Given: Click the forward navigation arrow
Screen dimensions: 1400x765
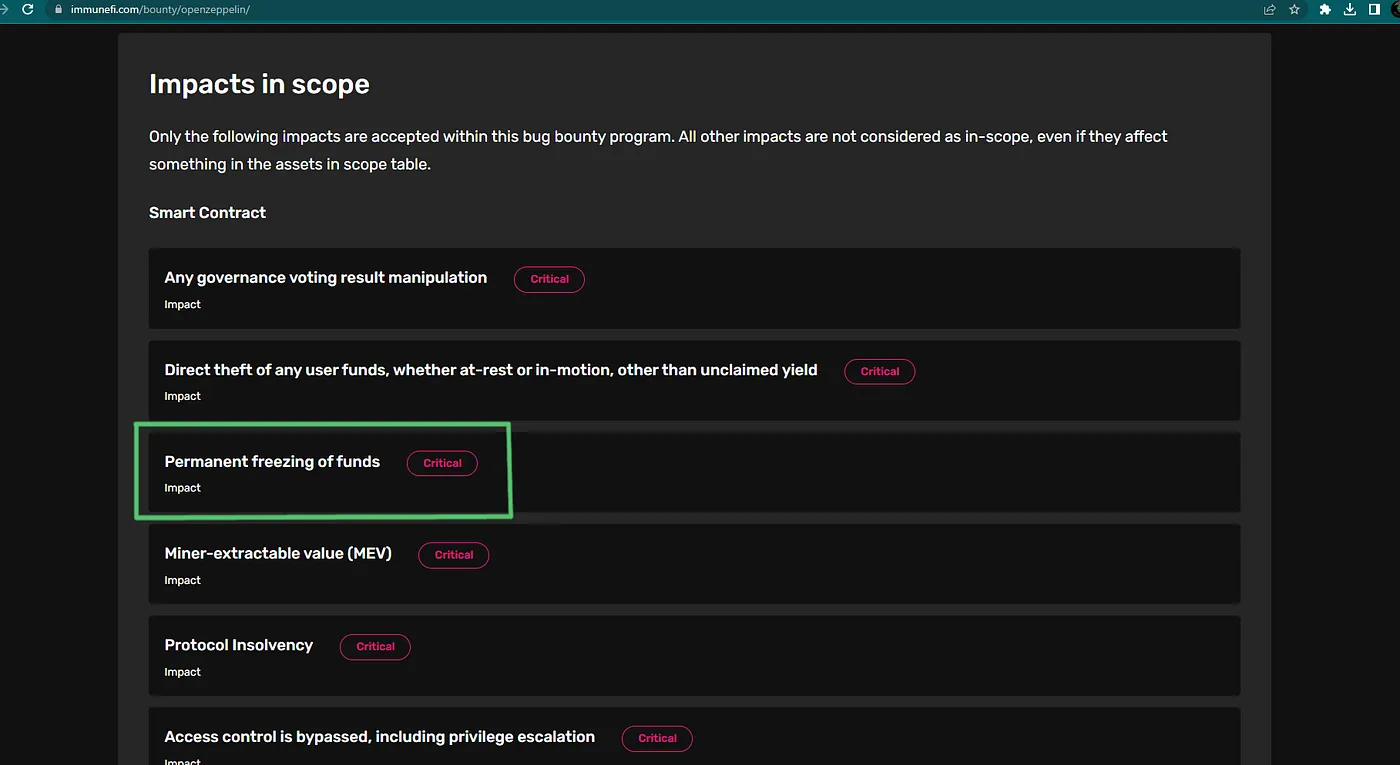Looking at the screenshot, I should tap(4, 9).
